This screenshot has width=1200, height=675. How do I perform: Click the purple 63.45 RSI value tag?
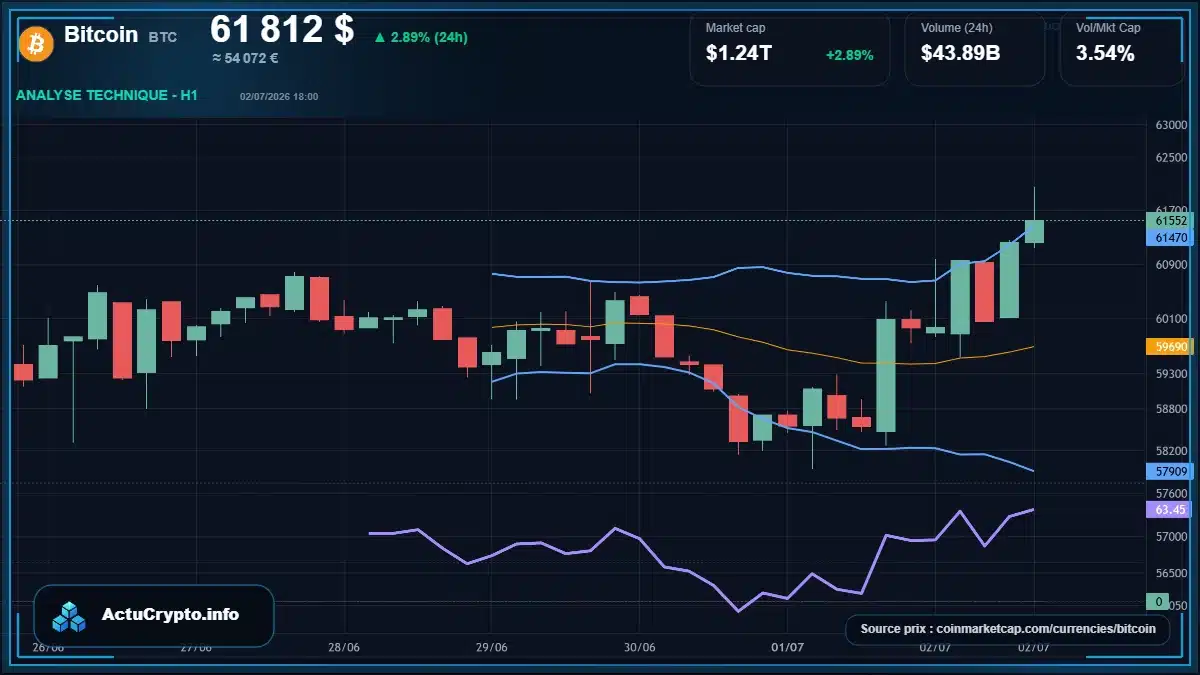(1169, 510)
